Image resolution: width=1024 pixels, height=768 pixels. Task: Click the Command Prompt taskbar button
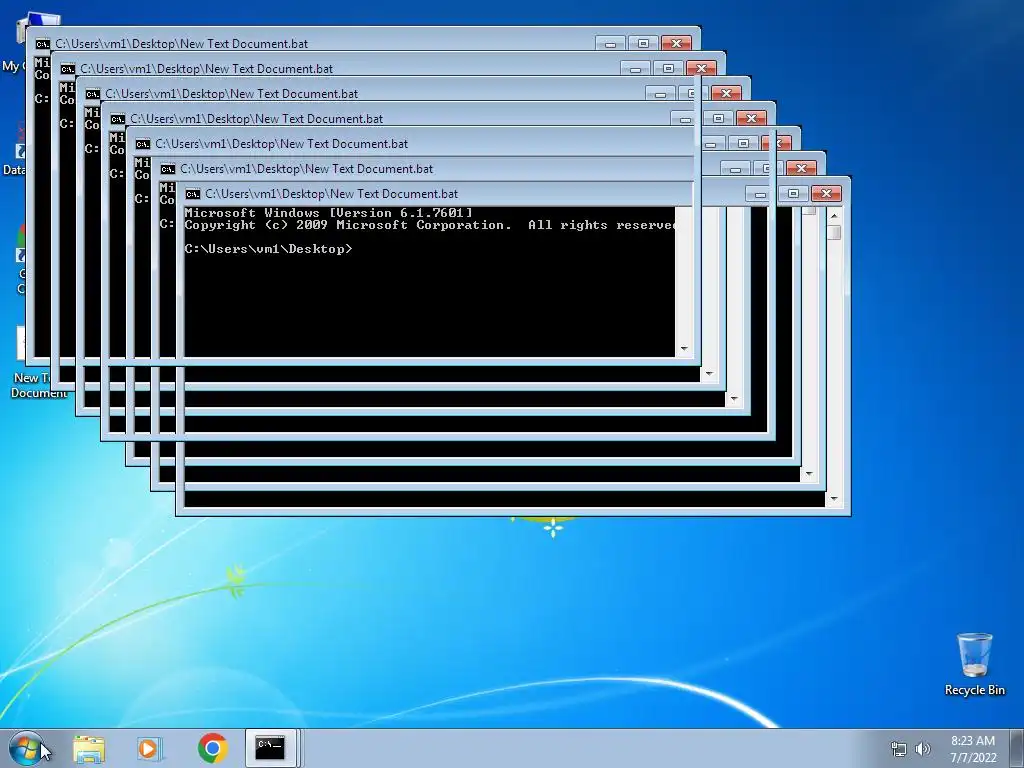[270, 748]
